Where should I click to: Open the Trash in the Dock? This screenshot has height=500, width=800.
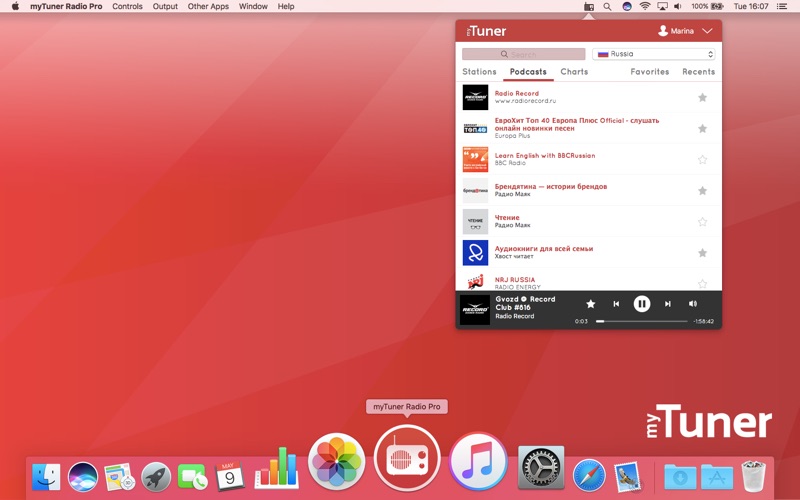click(x=753, y=476)
